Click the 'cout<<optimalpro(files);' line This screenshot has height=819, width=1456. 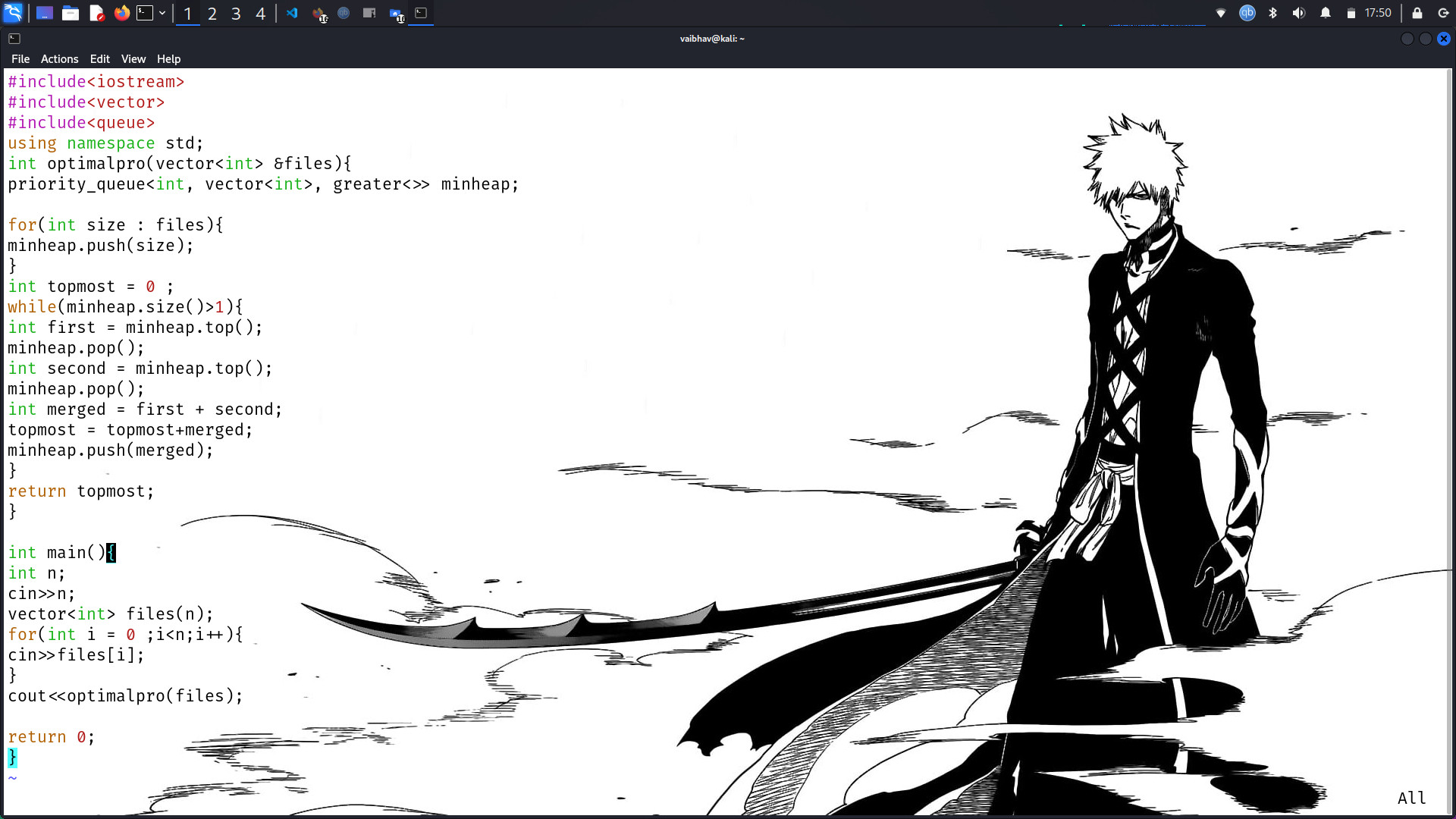coord(126,696)
